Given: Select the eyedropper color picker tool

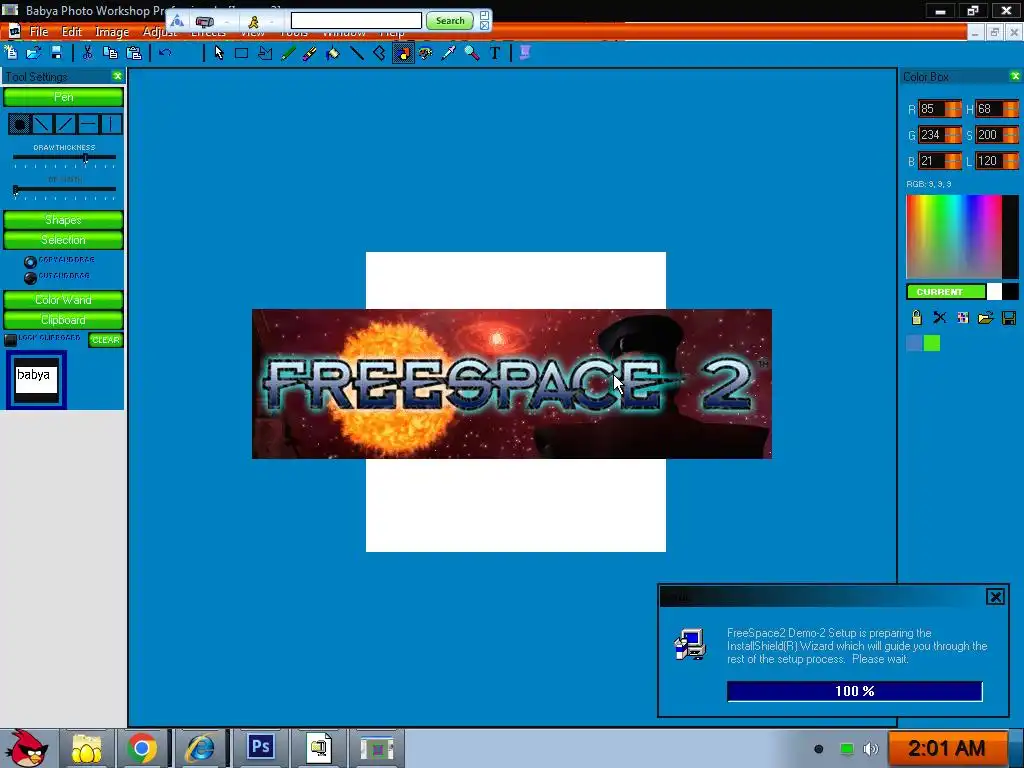Looking at the screenshot, I should (449, 53).
